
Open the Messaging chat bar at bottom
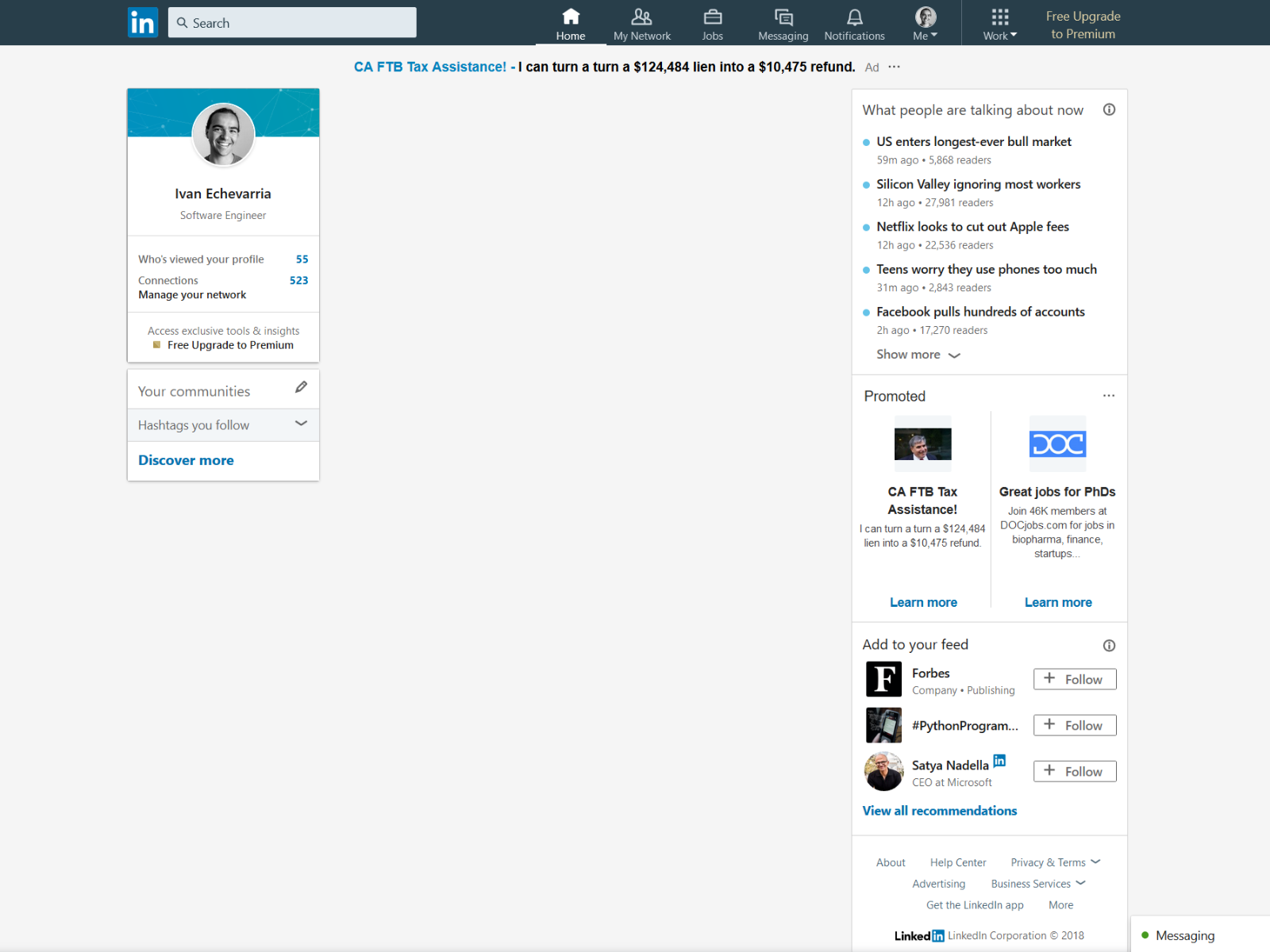[x=1200, y=935]
